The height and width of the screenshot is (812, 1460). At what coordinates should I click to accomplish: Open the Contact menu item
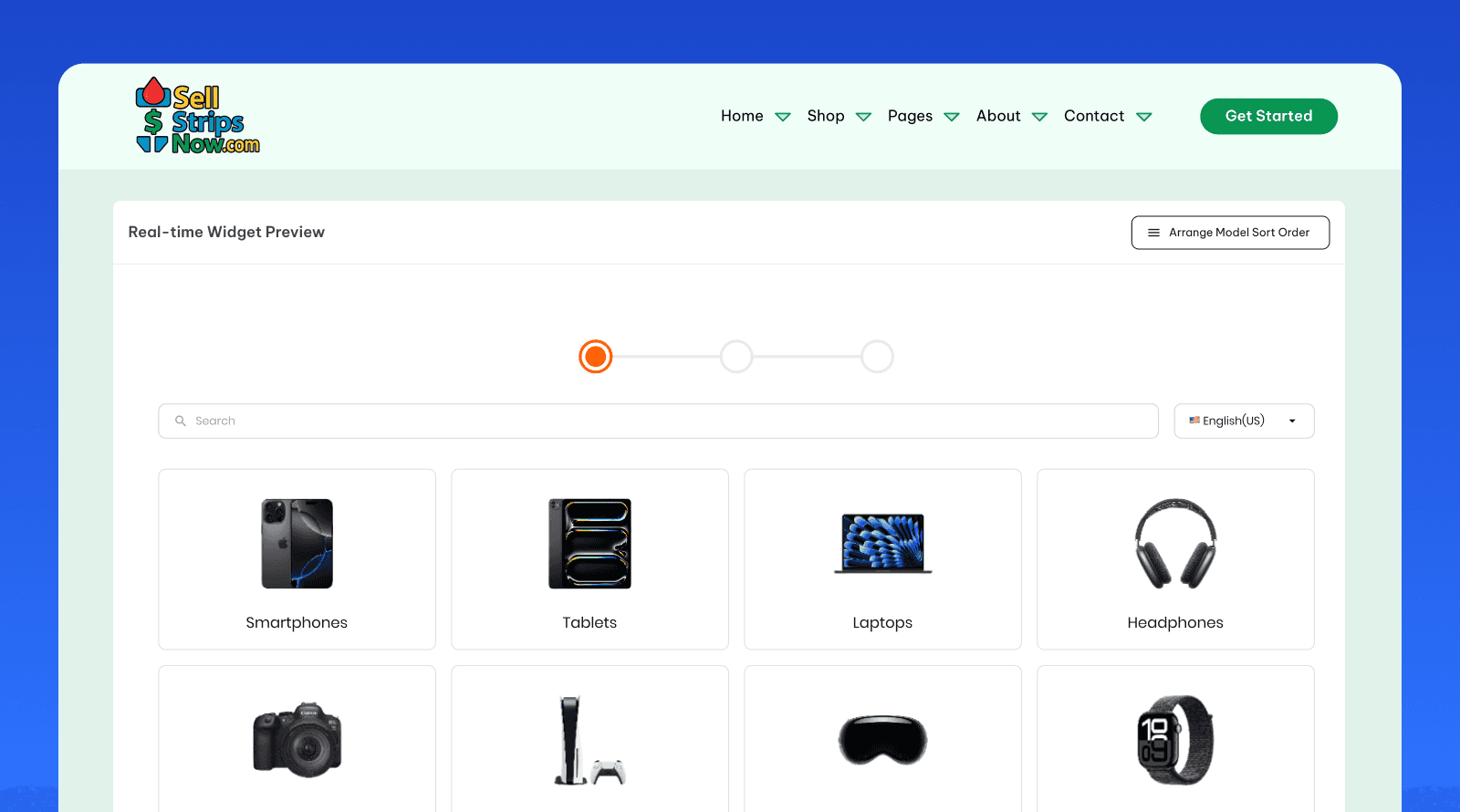pos(1094,116)
